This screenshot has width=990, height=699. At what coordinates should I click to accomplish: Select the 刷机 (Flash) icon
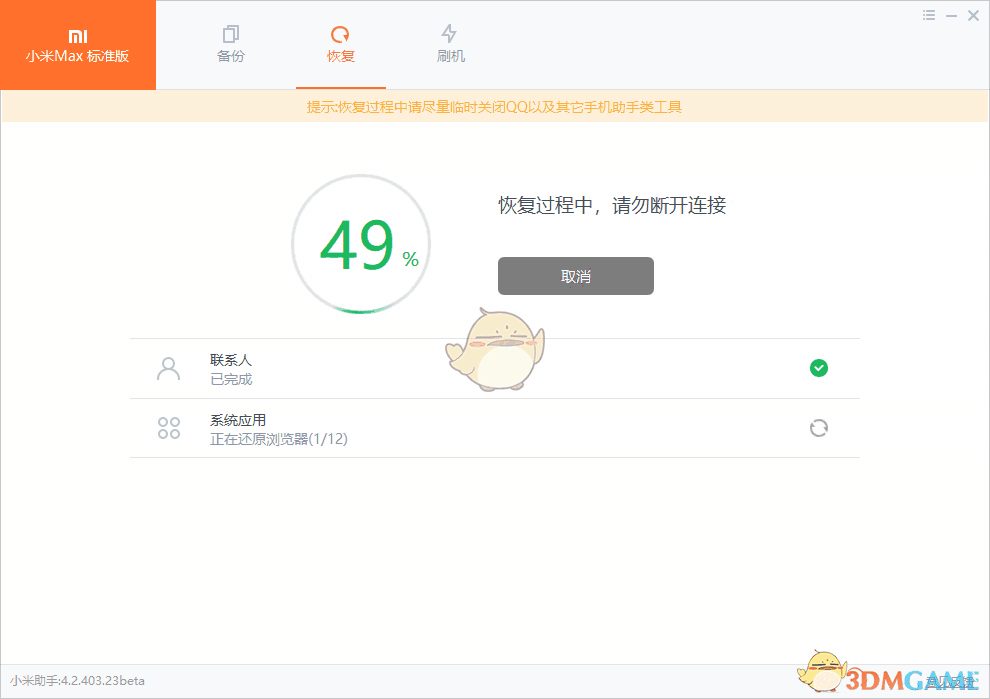point(450,31)
